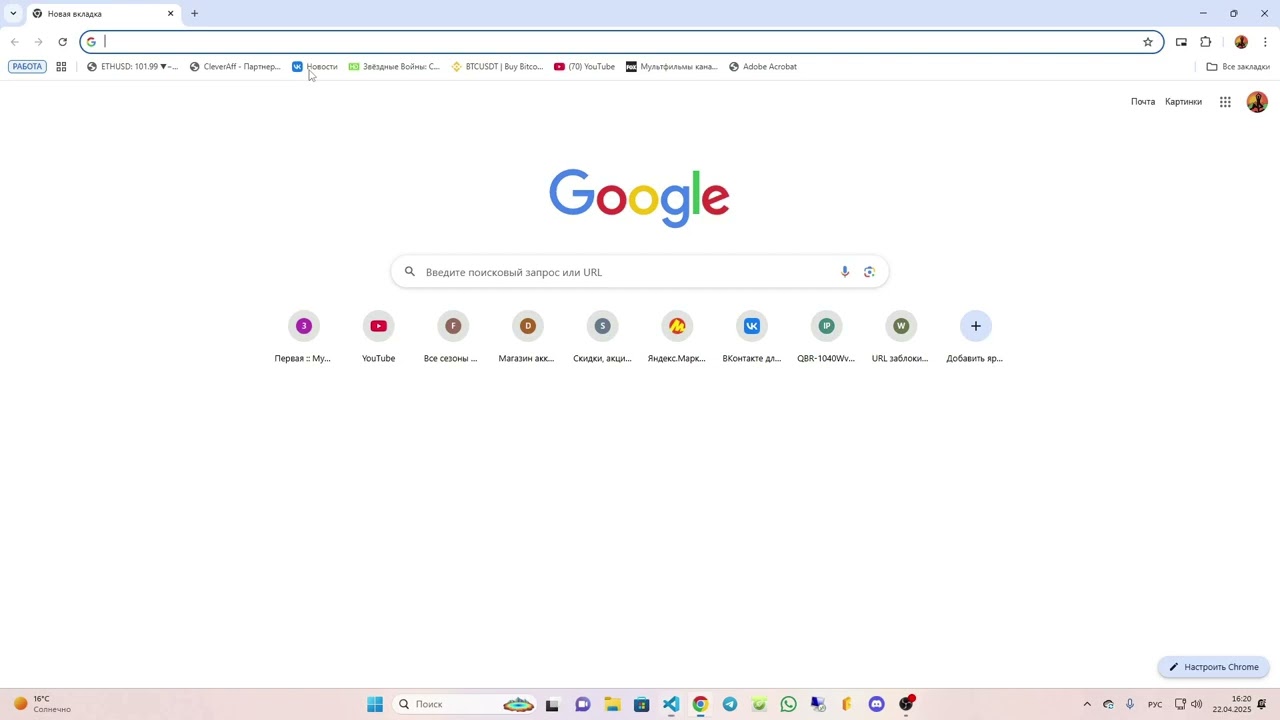Image resolution: width=1280 pixels, height=720 pixels.
Task: Search by image with Google Lens
Action: pyautogui.click(x=869, y=272)
